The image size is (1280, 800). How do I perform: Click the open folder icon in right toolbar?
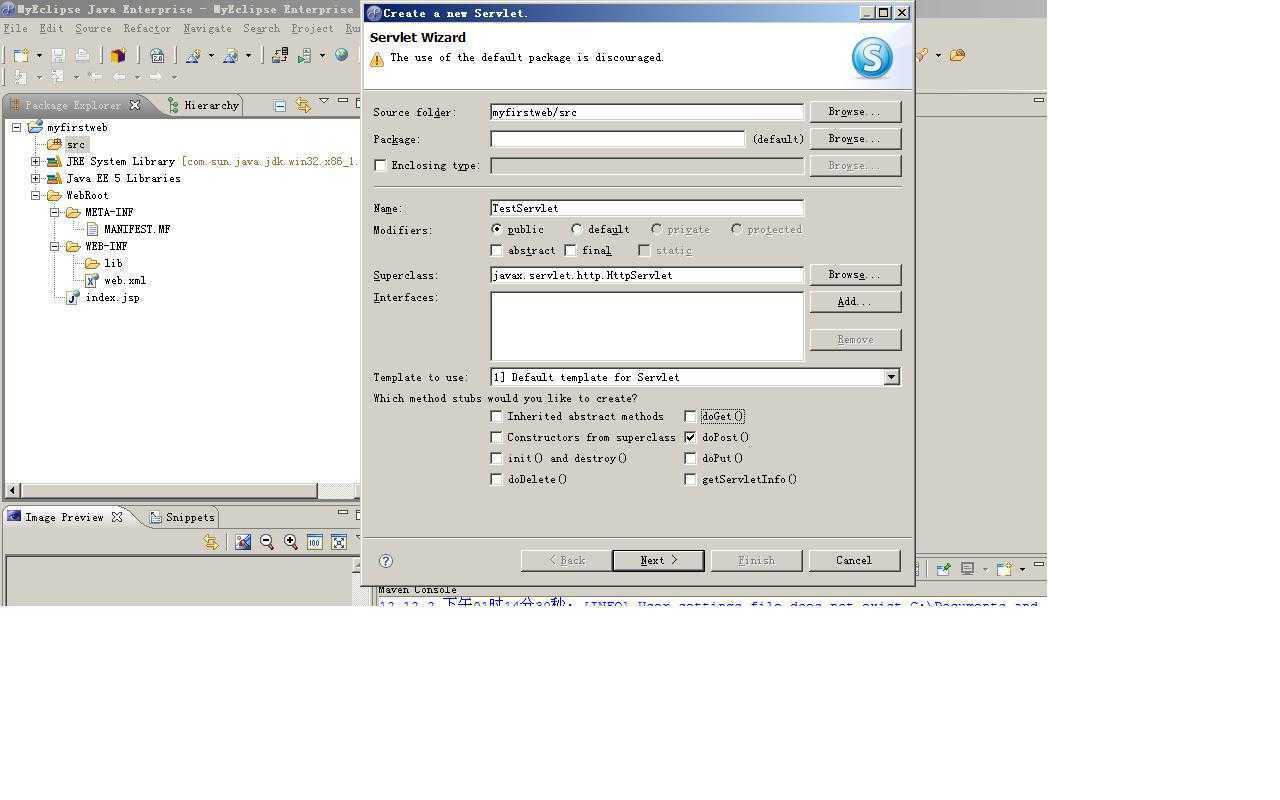(957, 55)
